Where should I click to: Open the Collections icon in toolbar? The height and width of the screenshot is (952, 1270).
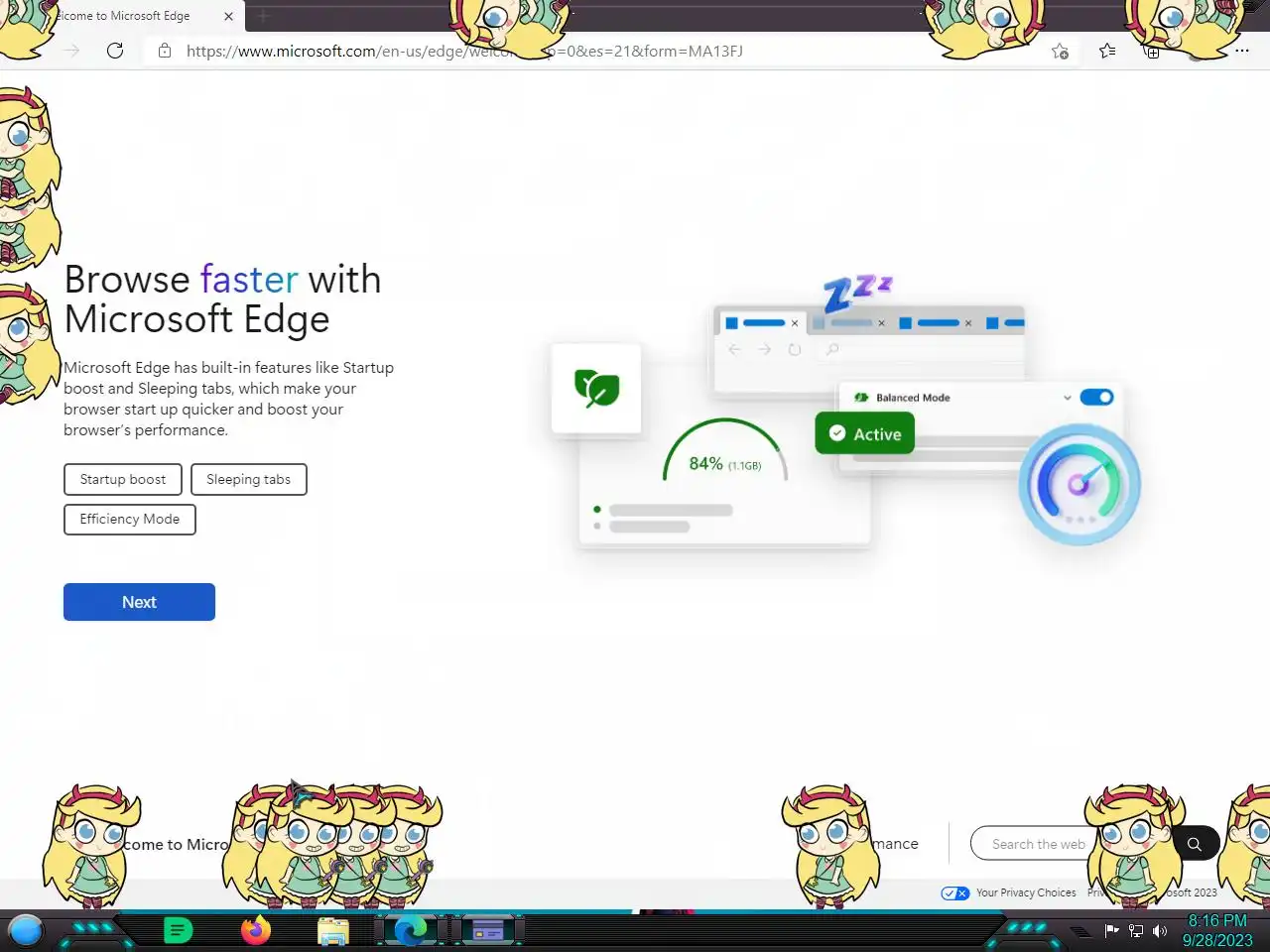click(1152, 52)
